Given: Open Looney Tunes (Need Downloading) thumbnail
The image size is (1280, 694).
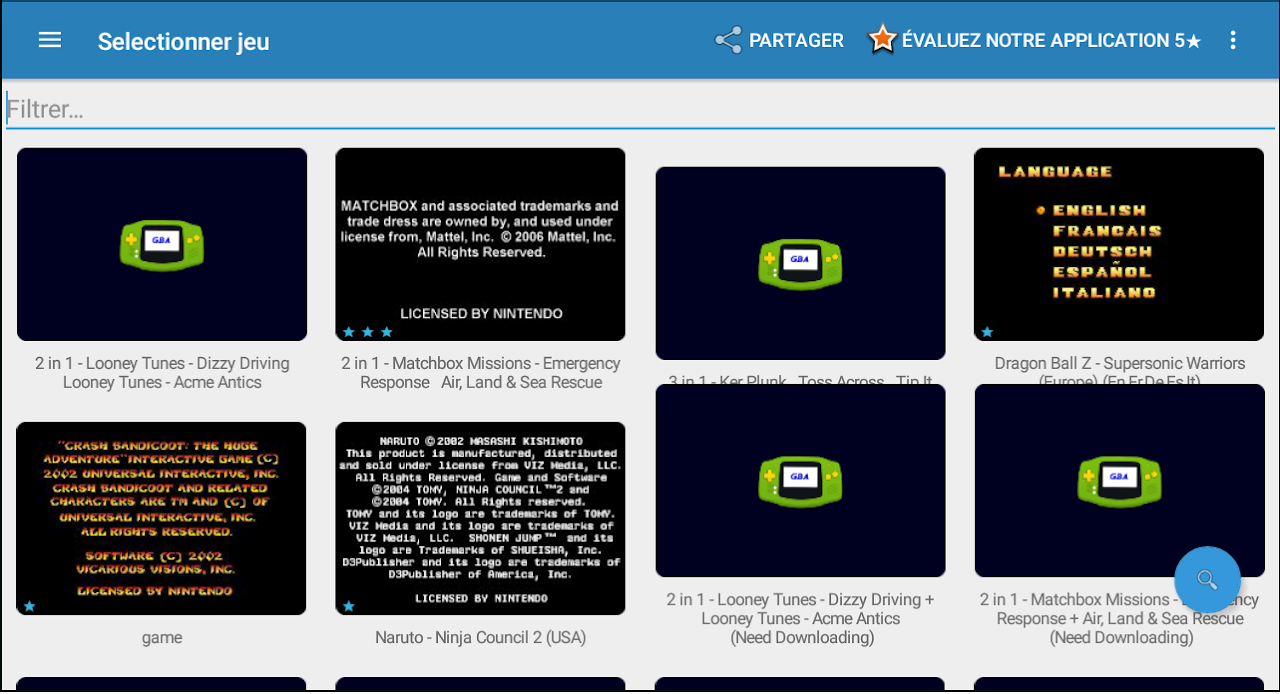Looking at the screenshot, I should pos(800,480).
